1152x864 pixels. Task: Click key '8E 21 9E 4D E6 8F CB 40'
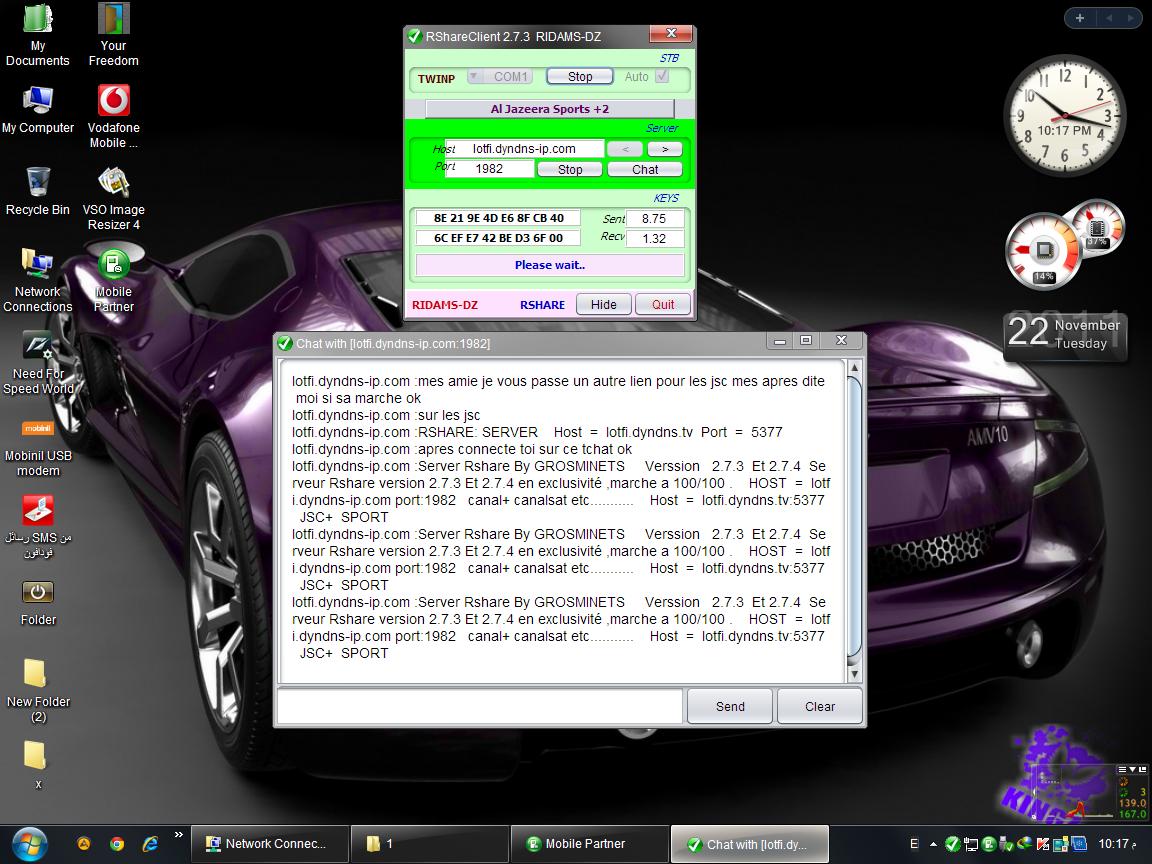click(x=498, y=217)
